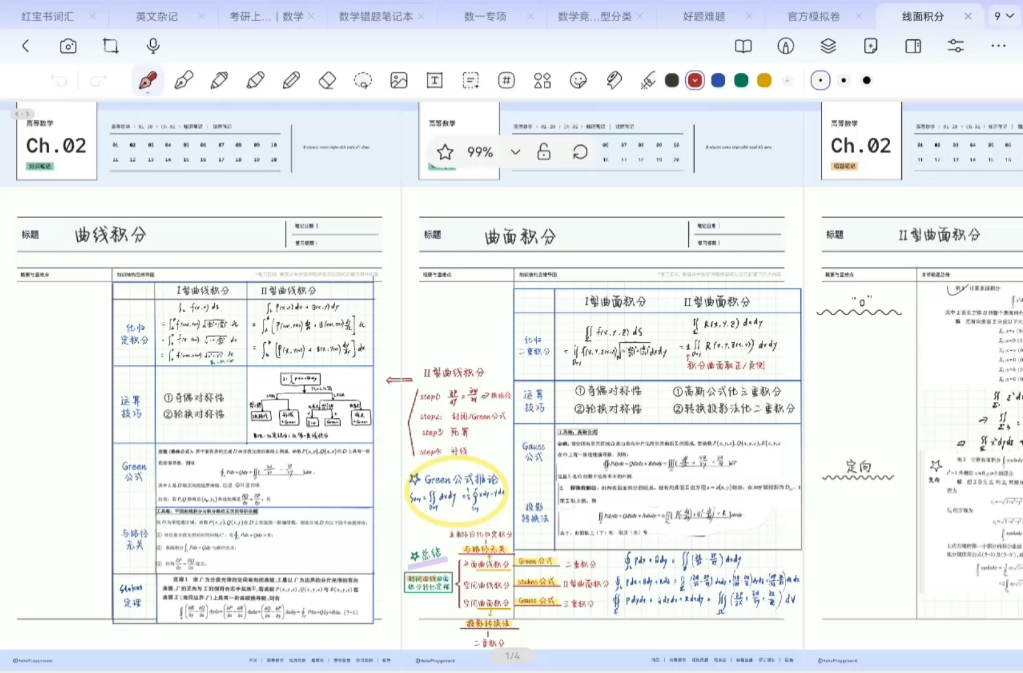Expand the zoom percentage chevron

[x=515, y=152]
